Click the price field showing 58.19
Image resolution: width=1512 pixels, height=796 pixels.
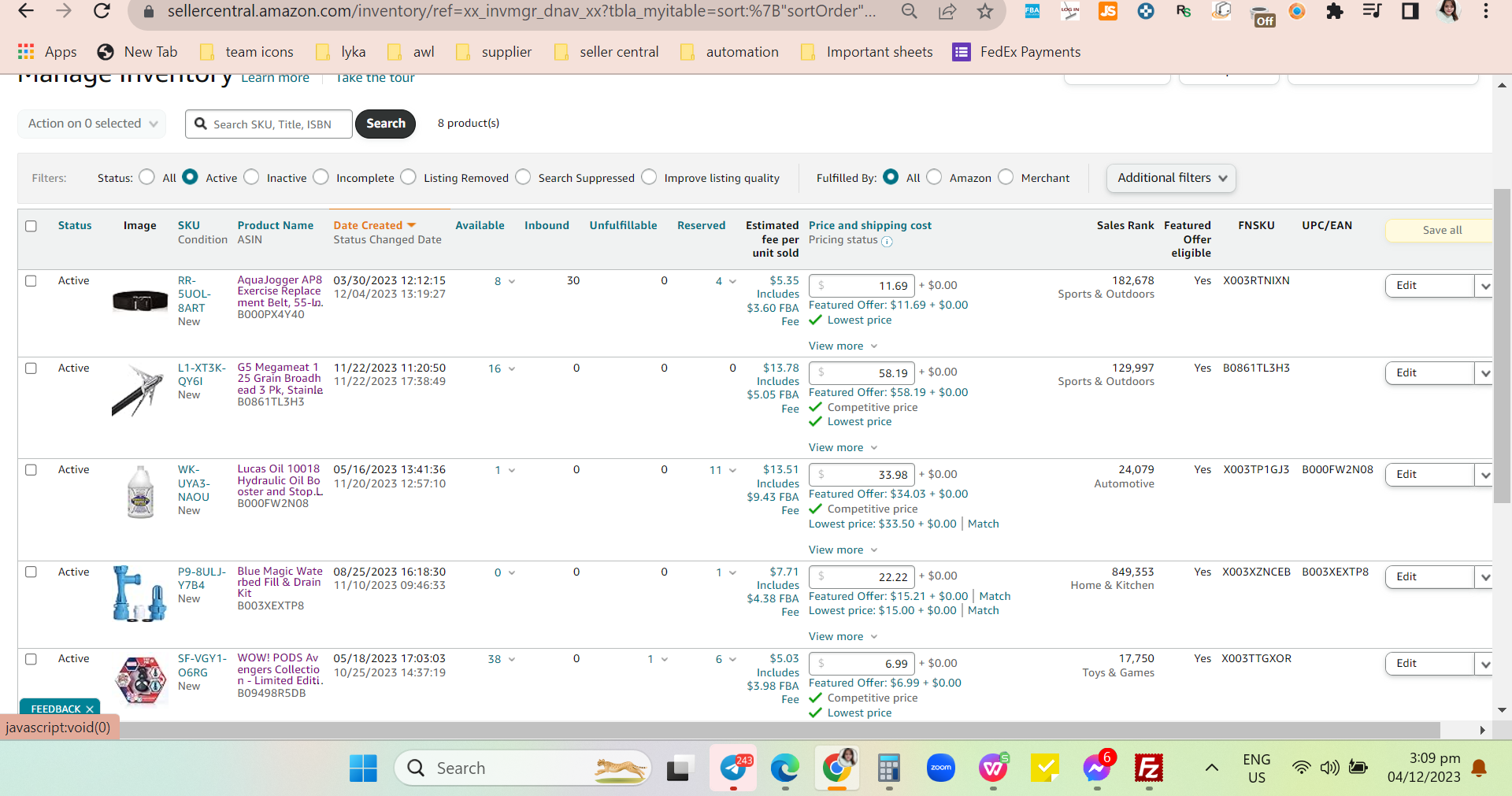862,373
